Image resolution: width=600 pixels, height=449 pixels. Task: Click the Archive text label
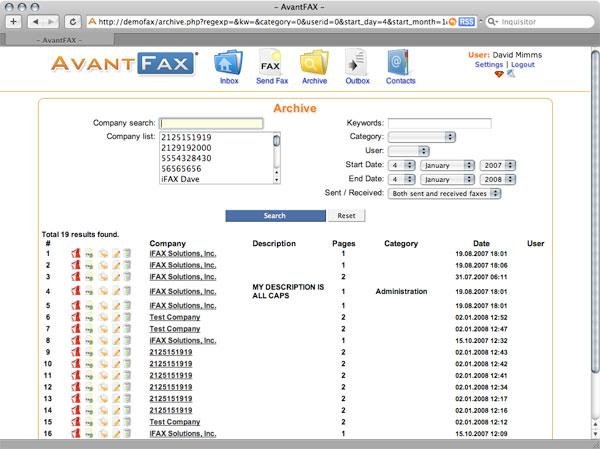click(315, 81)
